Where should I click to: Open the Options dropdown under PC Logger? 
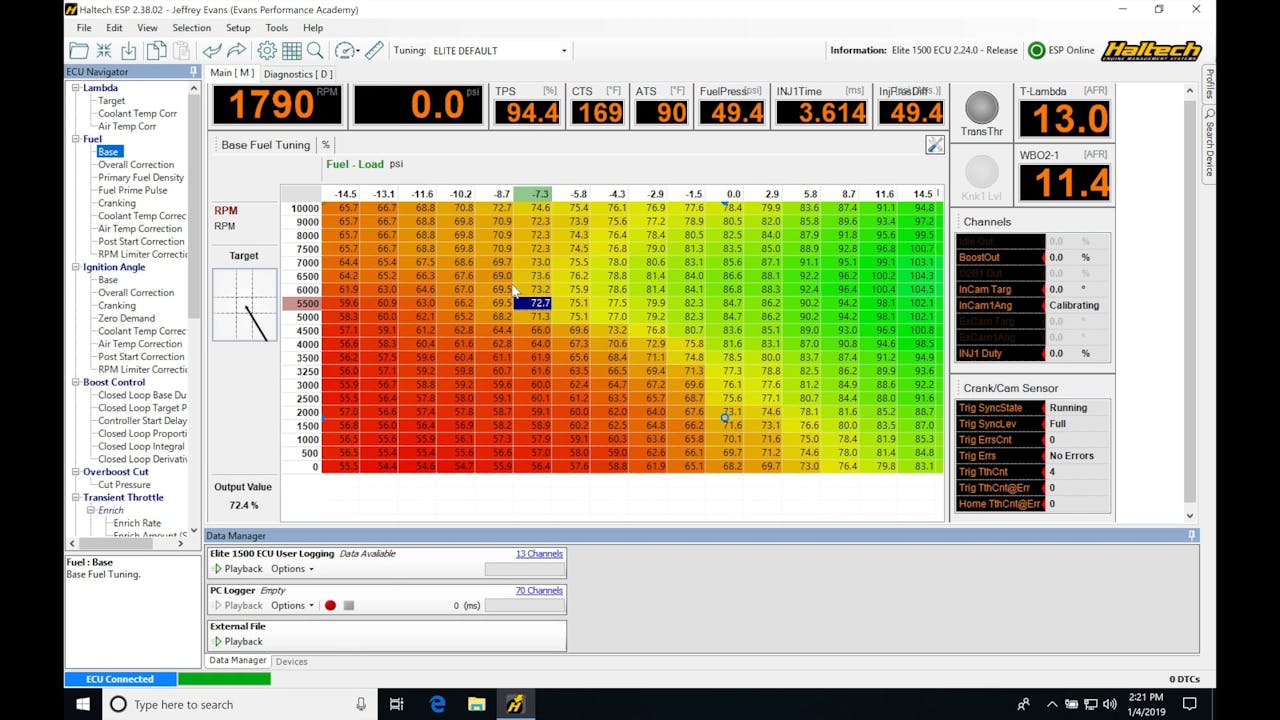click(291, 605)
